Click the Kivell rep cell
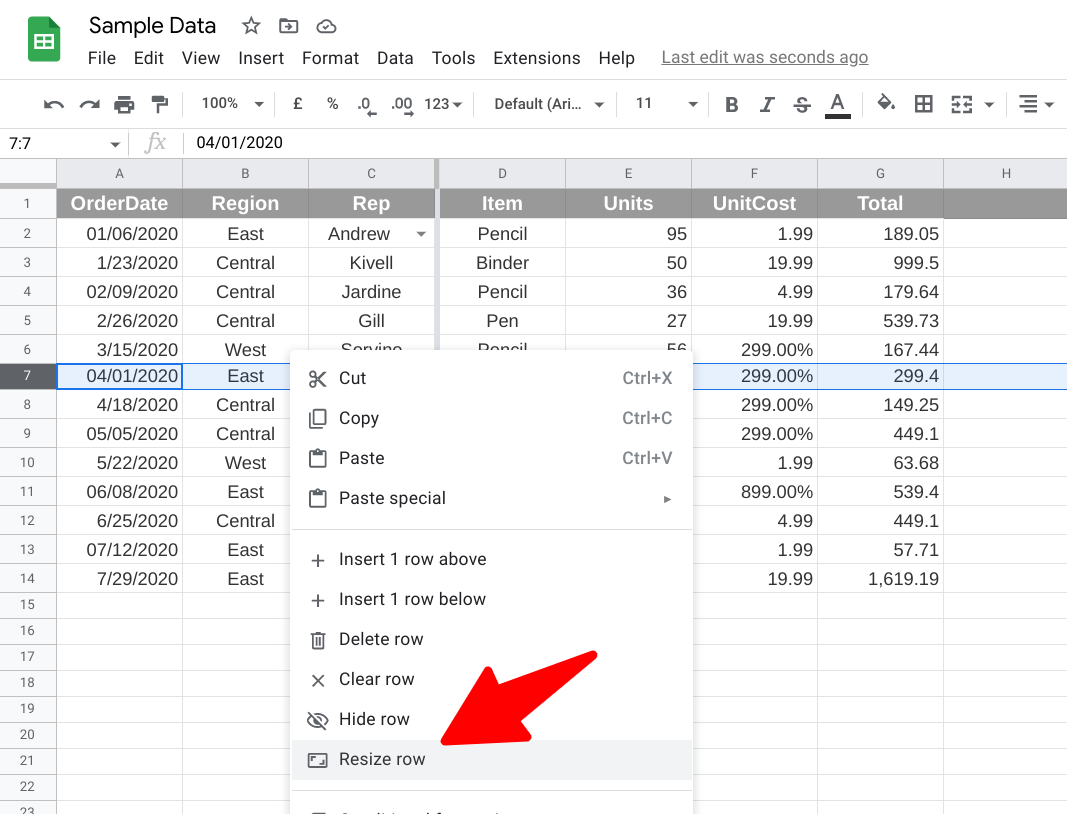The height and width of the screenshot is (814, 1067). [x=372, y=263]
